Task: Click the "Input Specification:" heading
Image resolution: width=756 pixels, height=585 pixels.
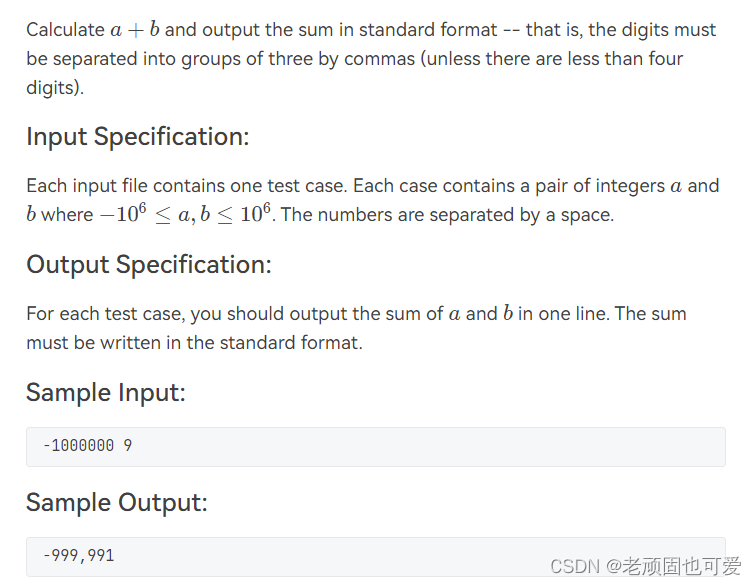Action: [137, 137]
